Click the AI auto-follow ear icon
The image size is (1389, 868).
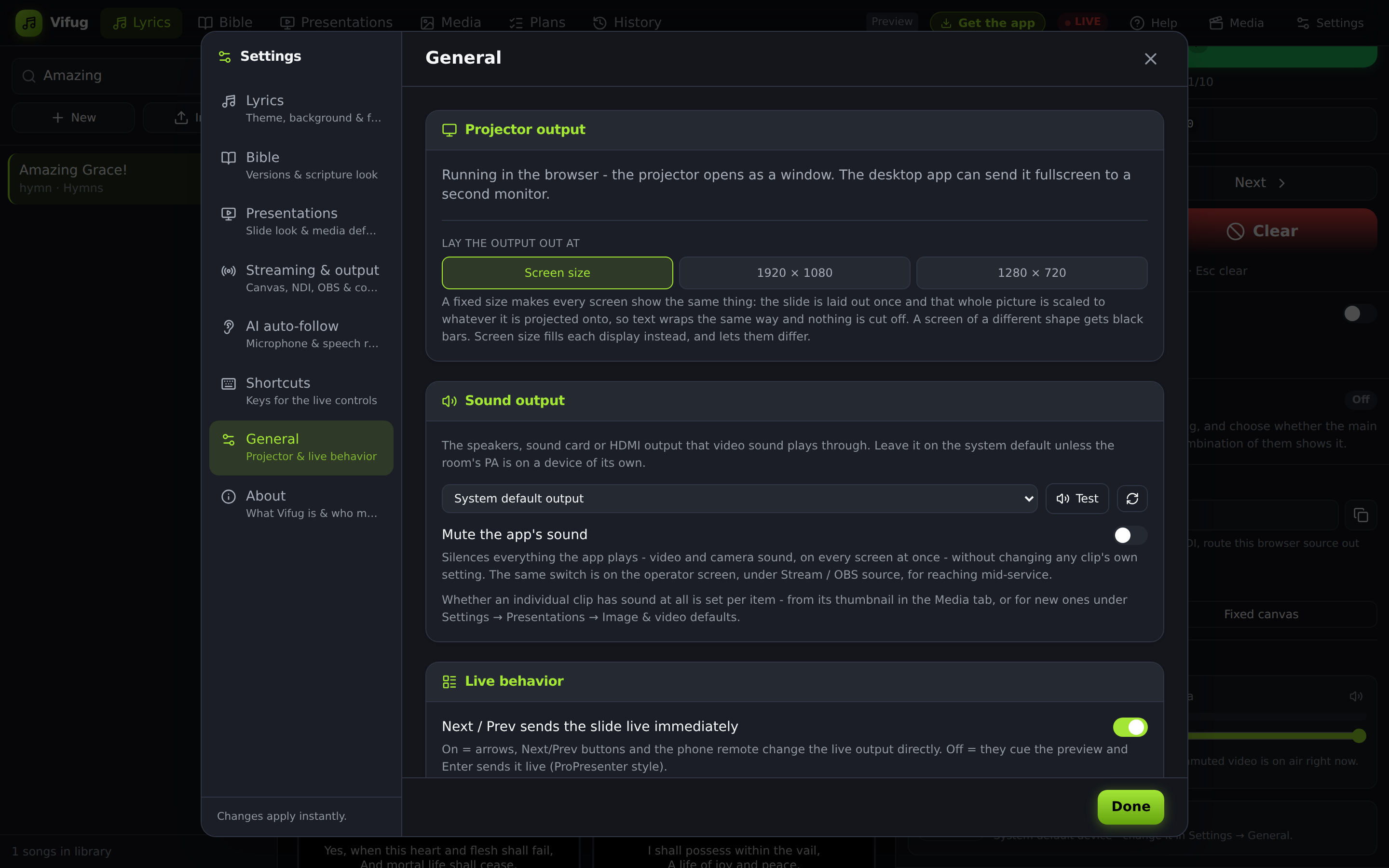pyautogui.click(x=229, y=326)
